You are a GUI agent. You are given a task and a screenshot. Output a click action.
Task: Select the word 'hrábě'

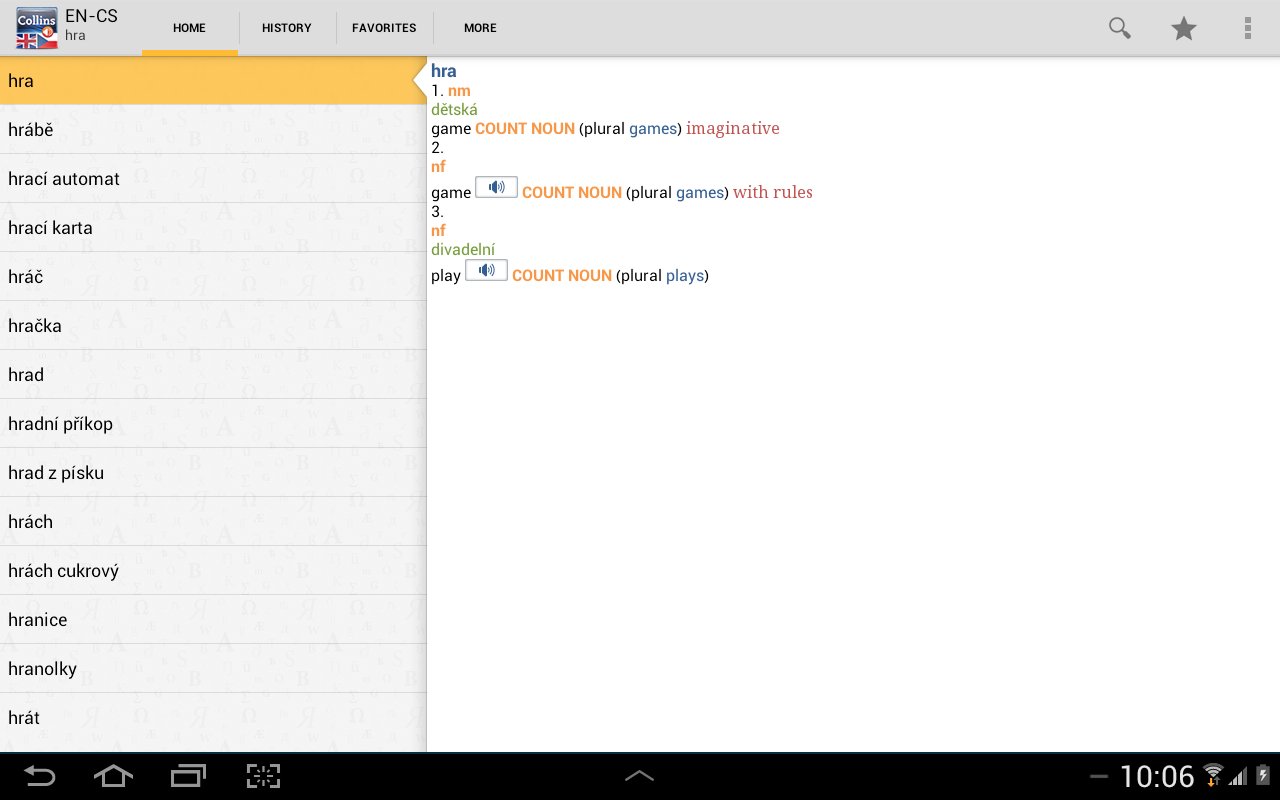tap(213, 130)
